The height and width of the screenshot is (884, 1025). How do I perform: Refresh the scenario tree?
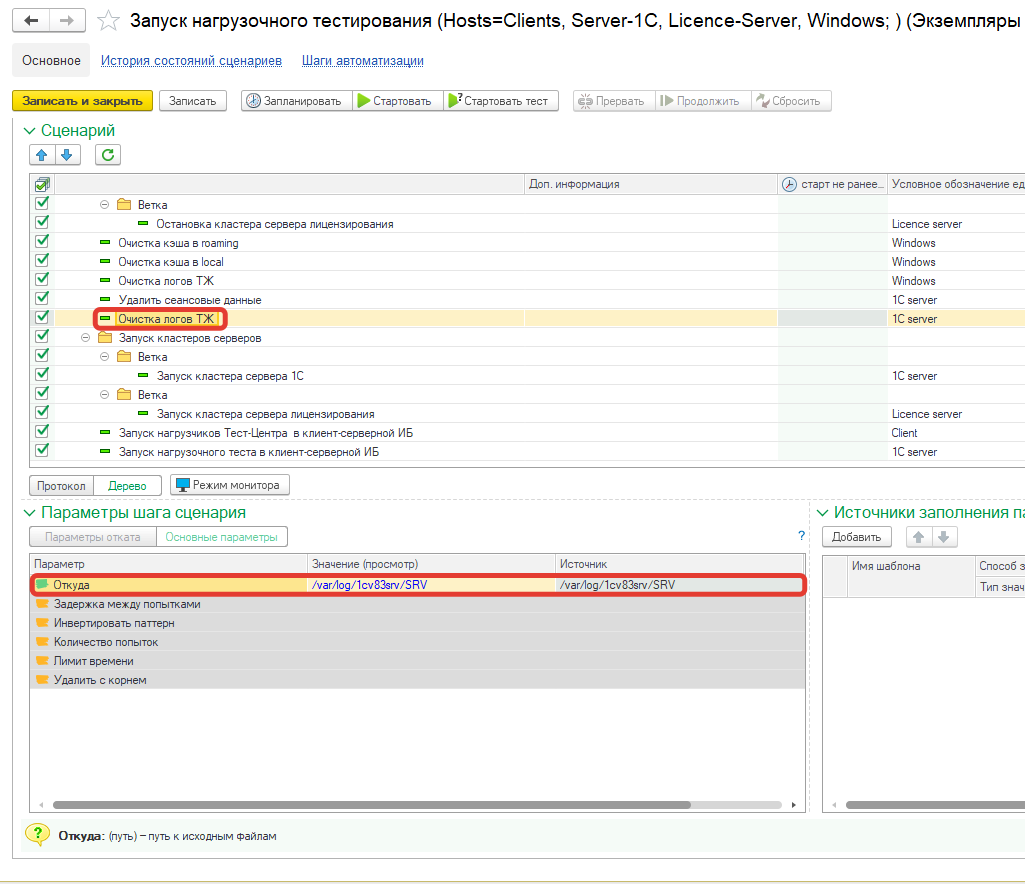point(108,154)
